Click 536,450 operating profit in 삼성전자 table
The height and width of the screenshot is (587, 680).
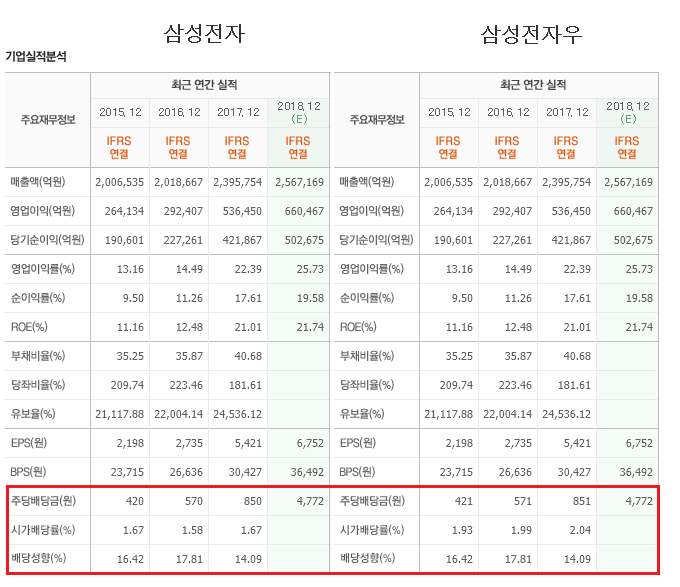coord(242,211)
